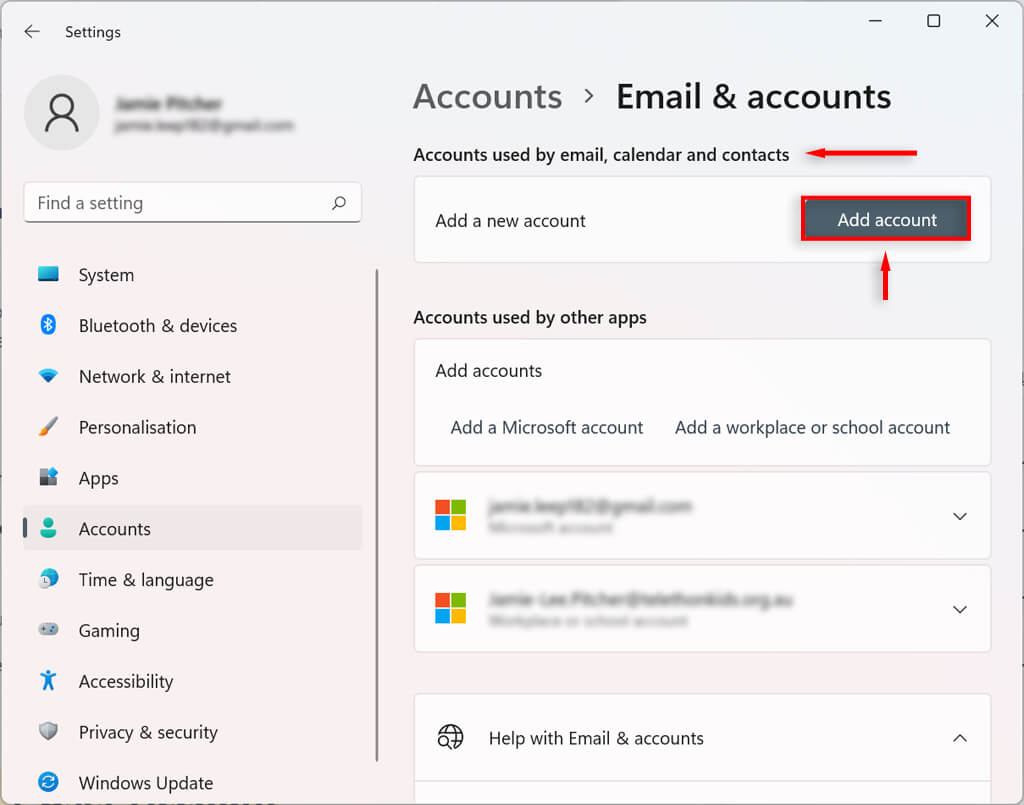The width and height of the screenshot is (1024, 805).
Task: Click the Network & internet wifi icon
Action: (48, 376)
